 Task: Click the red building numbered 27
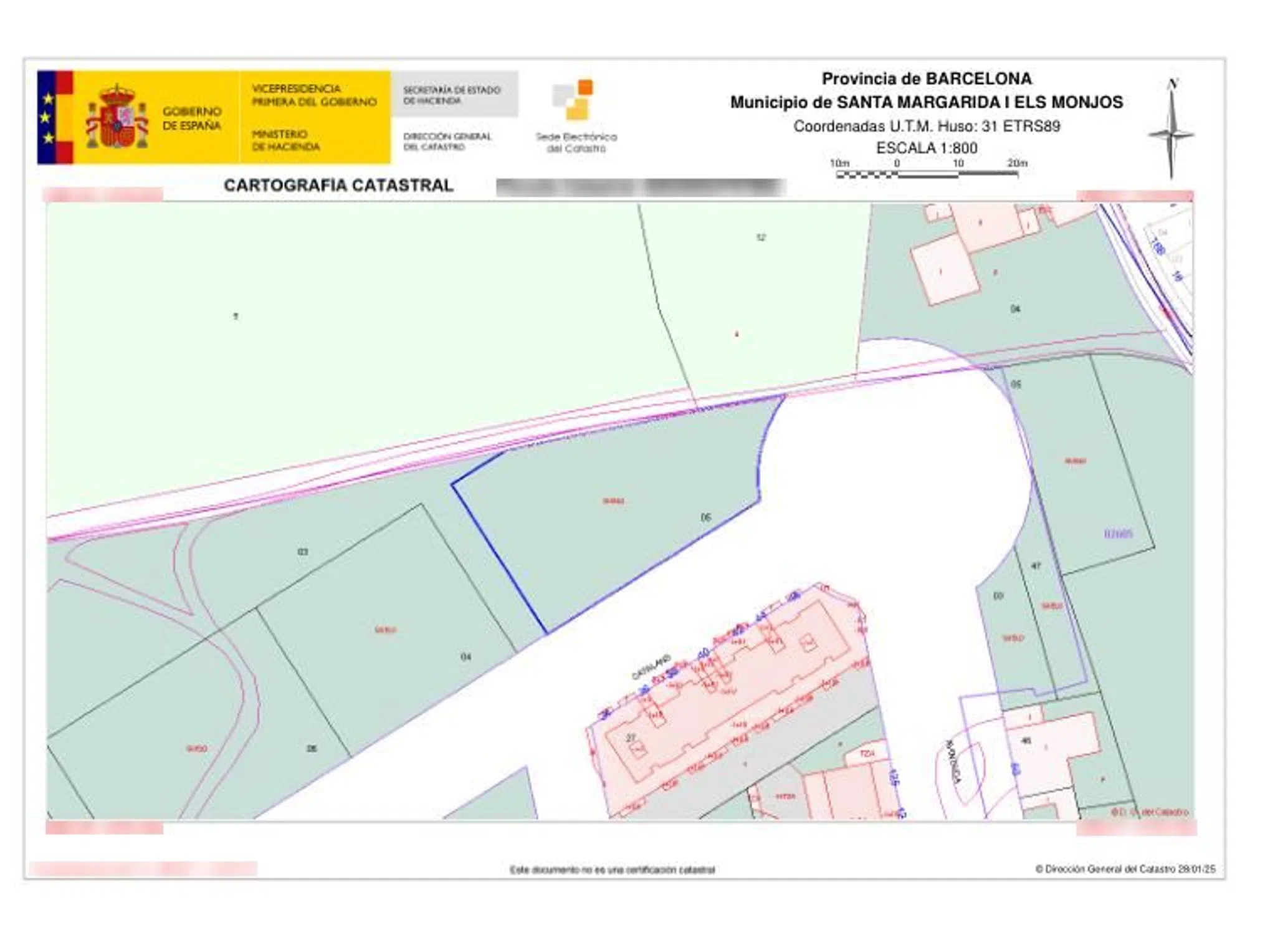631,738
